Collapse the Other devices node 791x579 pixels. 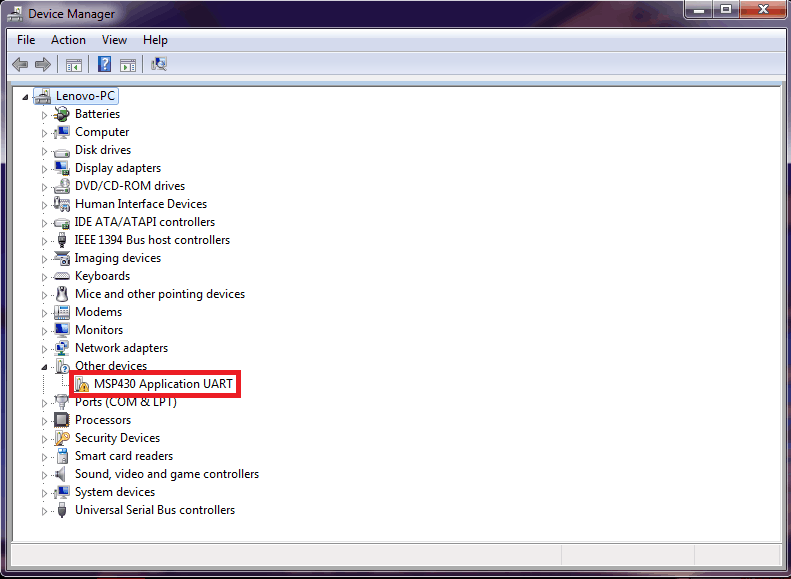[44, 366]
